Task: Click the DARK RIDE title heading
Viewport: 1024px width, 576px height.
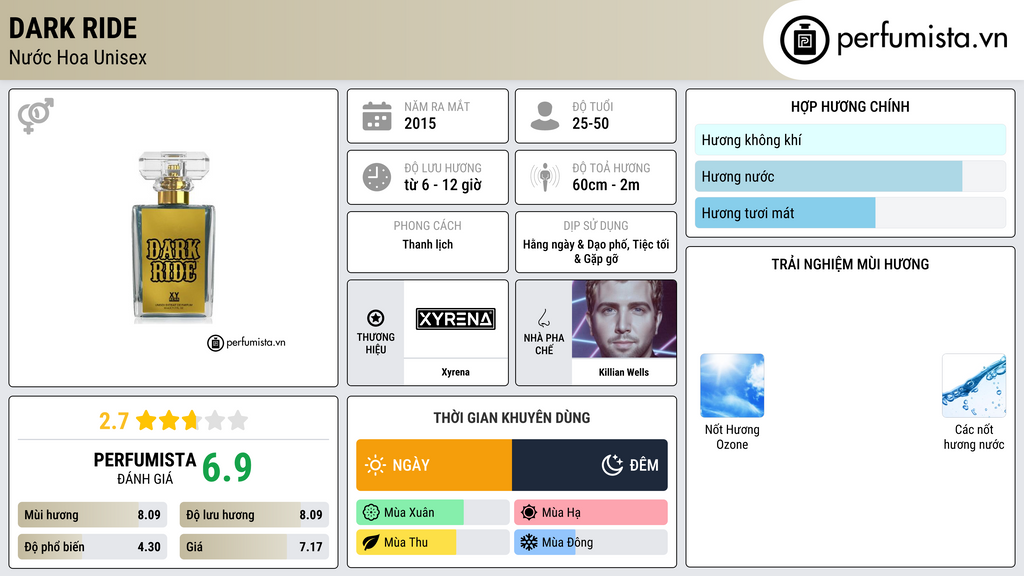Action: 72,29
